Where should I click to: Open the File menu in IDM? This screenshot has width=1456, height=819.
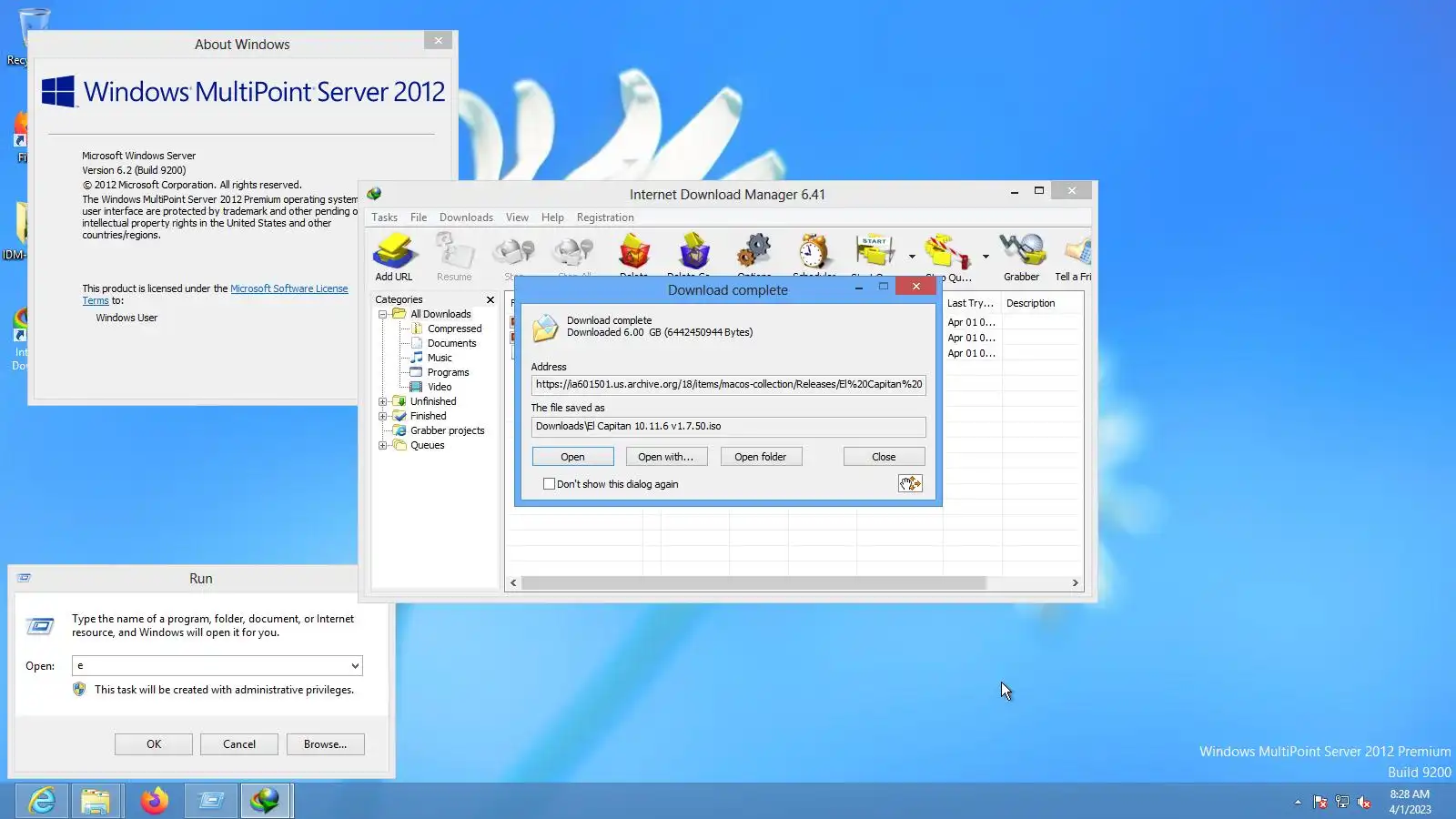[419, 217]
